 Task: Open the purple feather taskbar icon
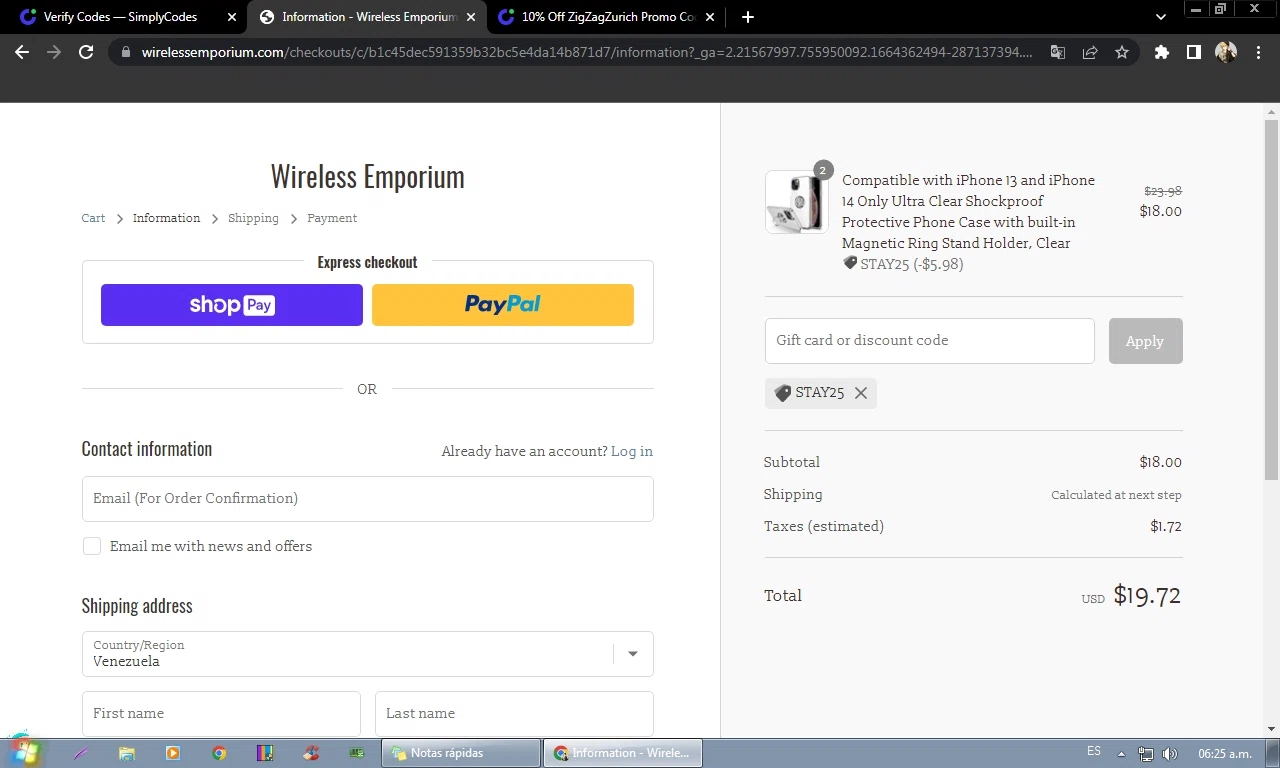pos(81,753)
